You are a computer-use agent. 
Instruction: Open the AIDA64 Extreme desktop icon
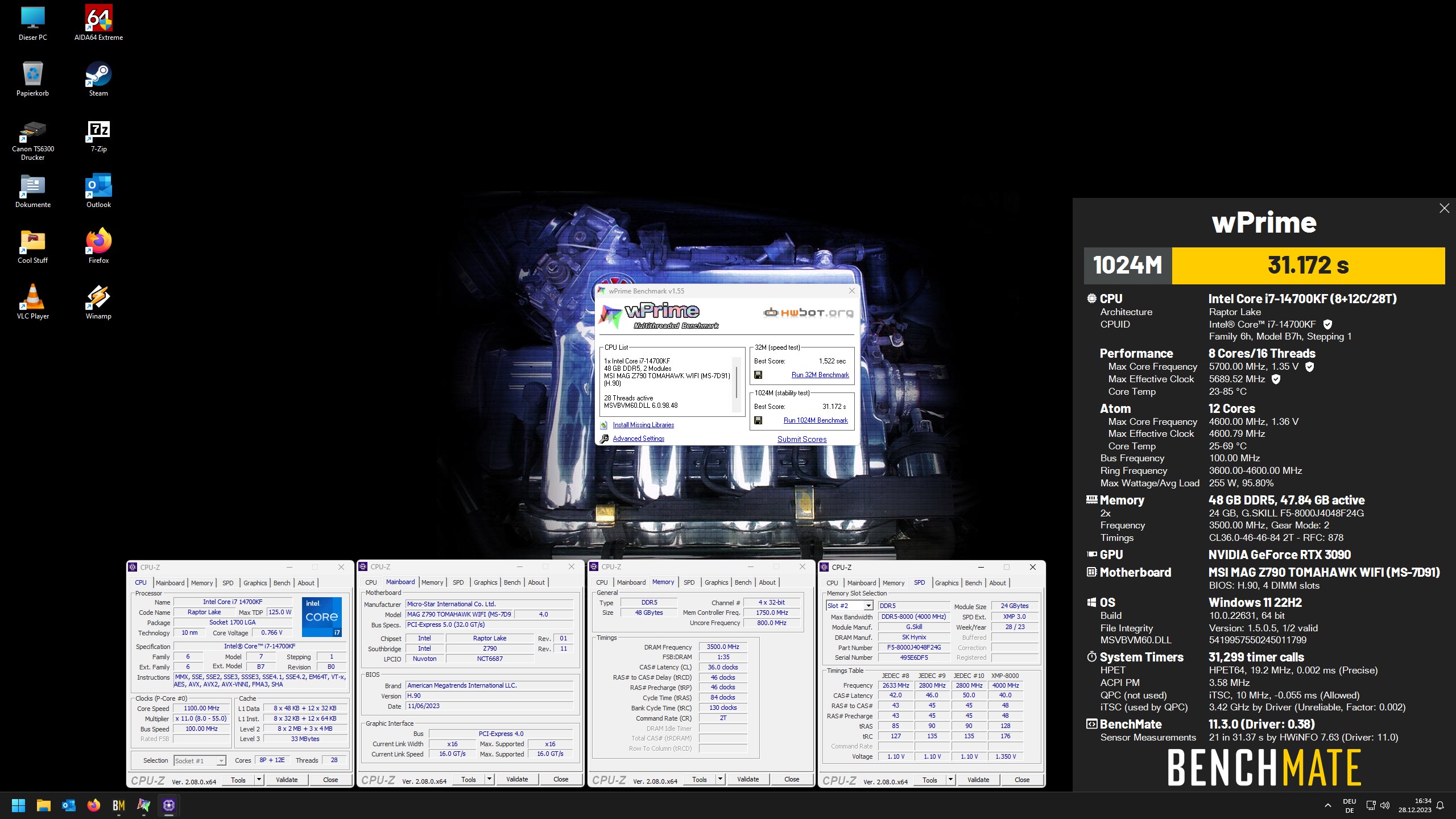[98, 23]
